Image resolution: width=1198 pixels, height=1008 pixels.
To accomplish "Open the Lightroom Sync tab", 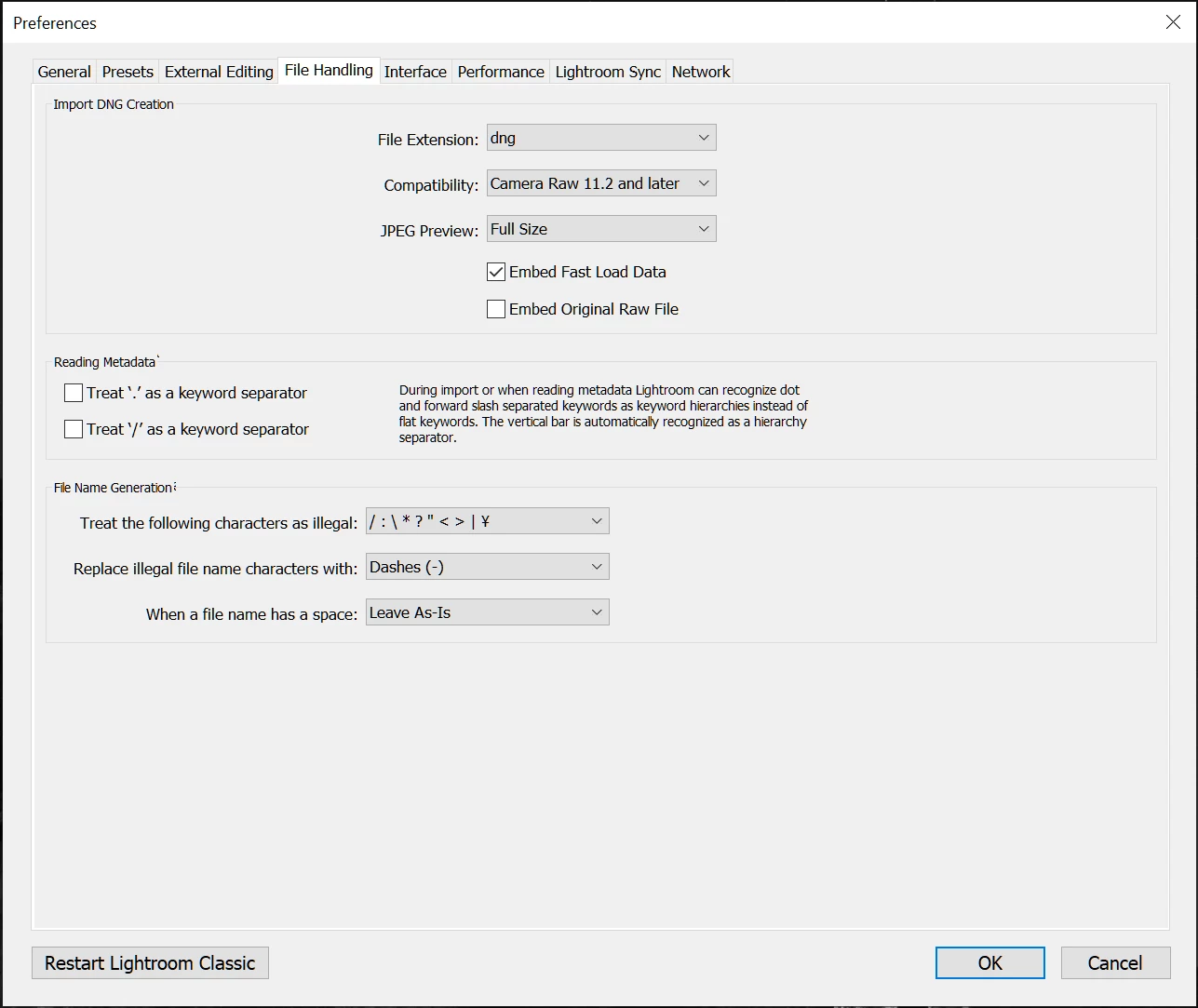I will [608, 72].
